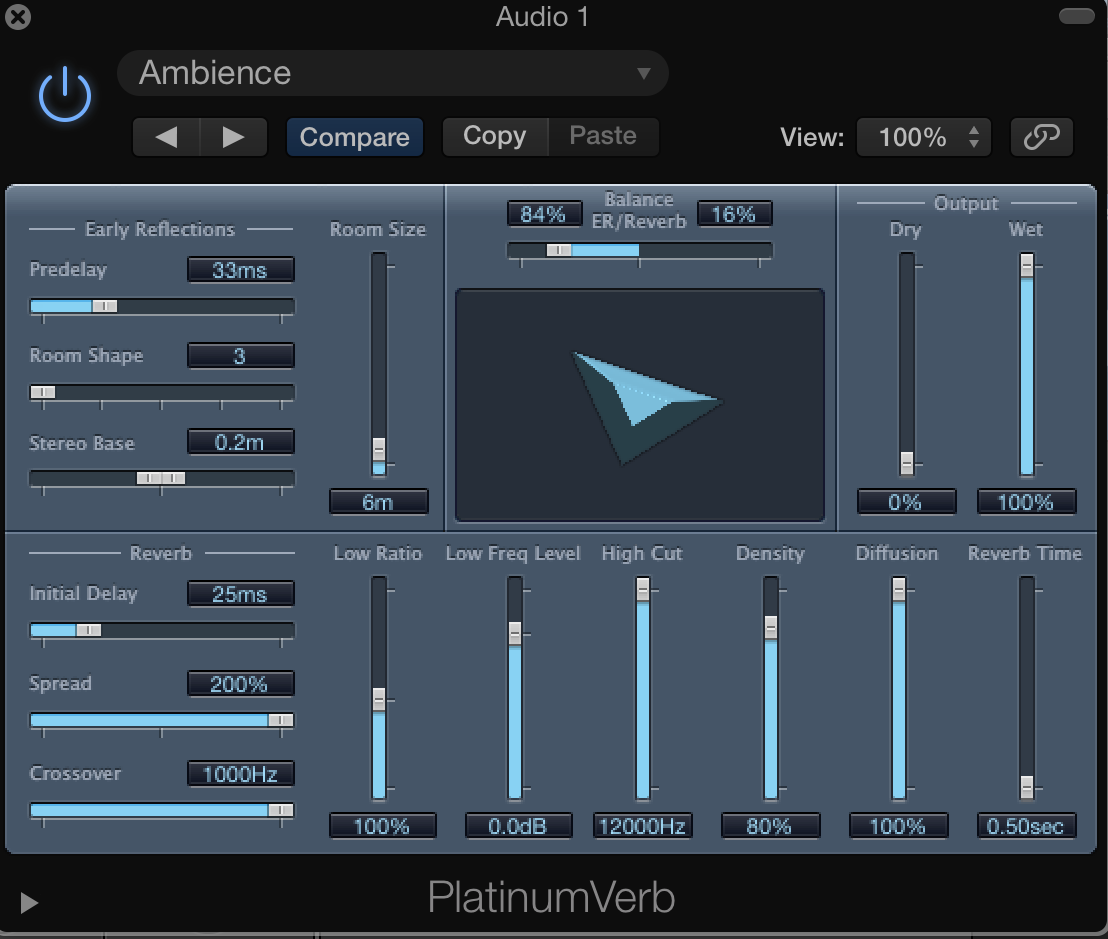Image resolution: width=1108 pixels, height=939 pixels.
Task: Select the Paste option
Action: tap(603, 136)
